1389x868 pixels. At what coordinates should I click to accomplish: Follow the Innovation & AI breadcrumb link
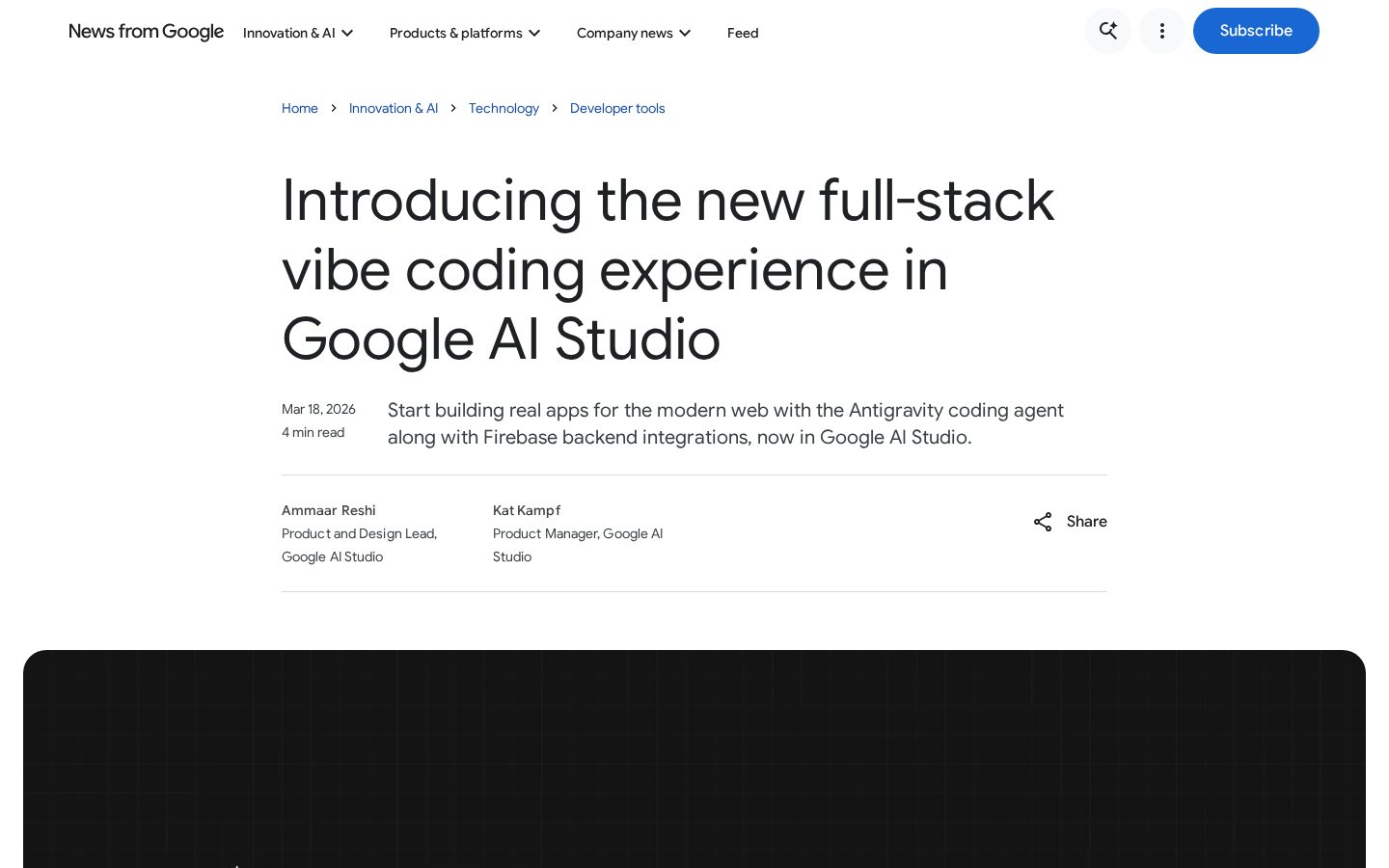click(x=394, y=108)
